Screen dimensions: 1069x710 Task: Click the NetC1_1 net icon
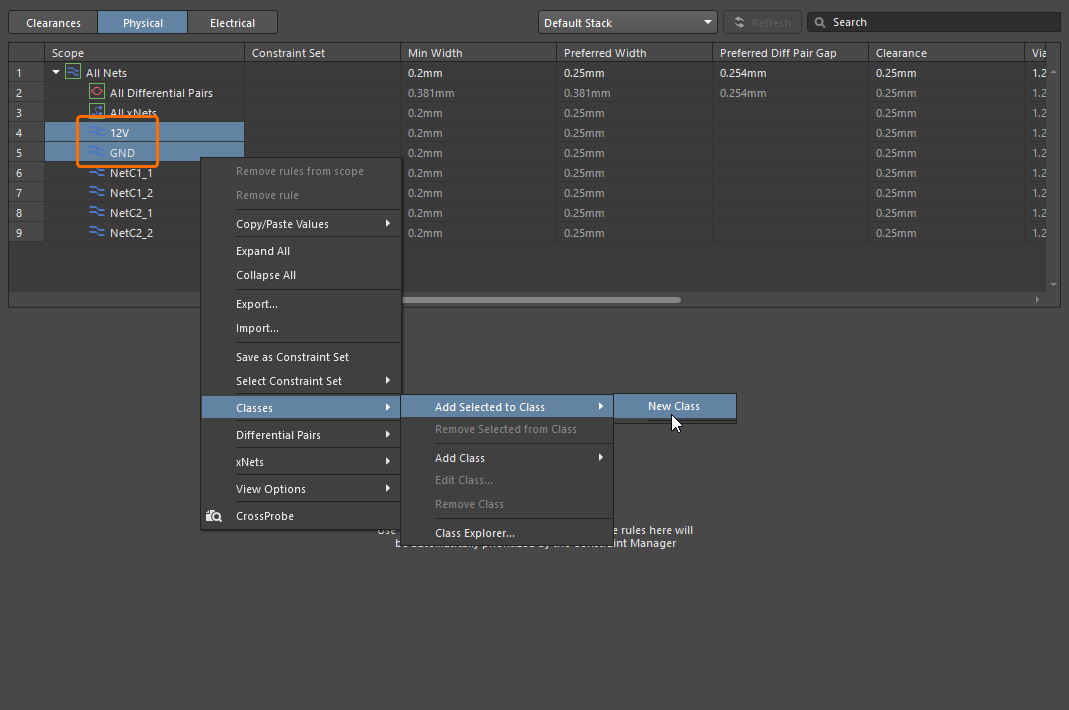click(97, 172)
